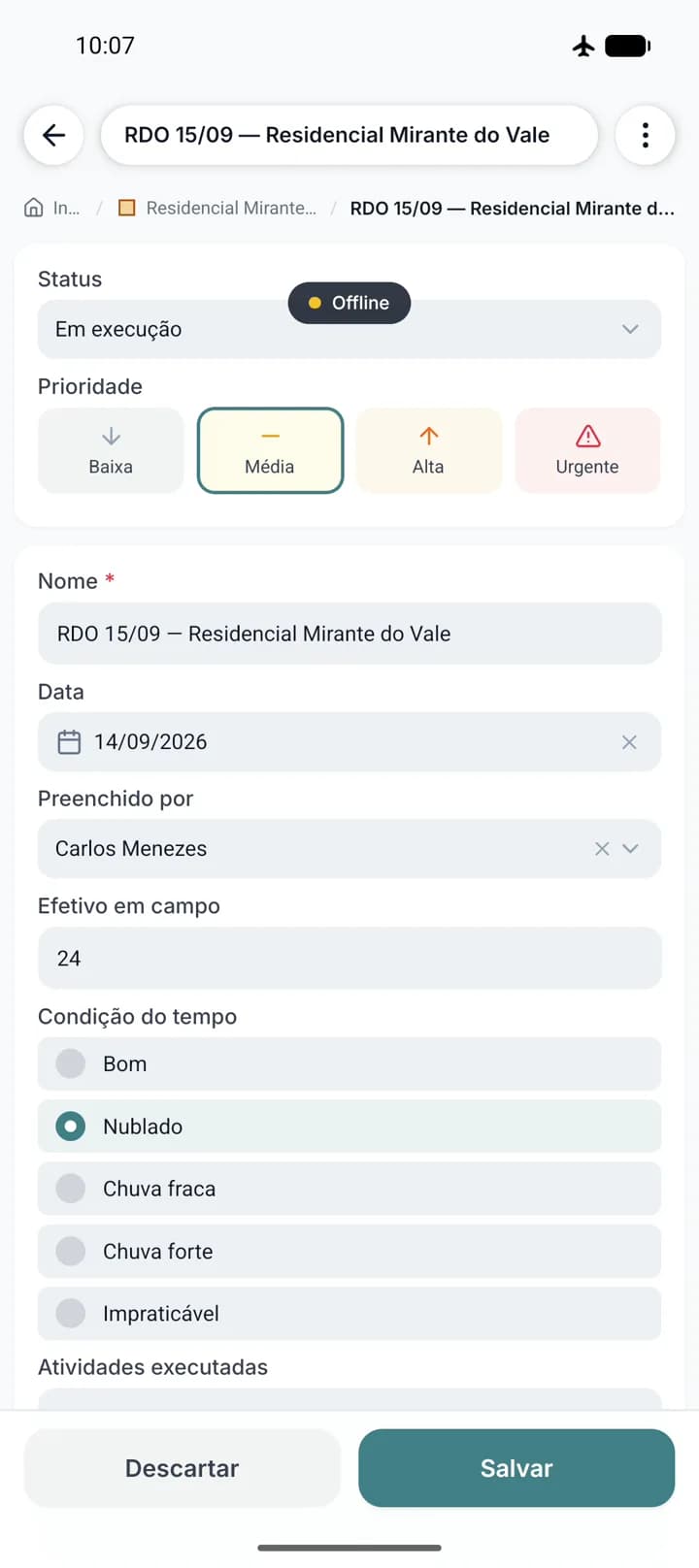Select Impraticável radio button
This screenshot has width=699, height=1568.
click(71, 1314)
